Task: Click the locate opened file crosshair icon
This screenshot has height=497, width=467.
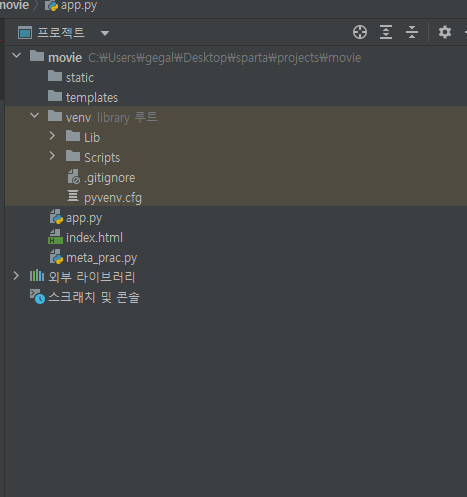Action: [x=360, y=32]
